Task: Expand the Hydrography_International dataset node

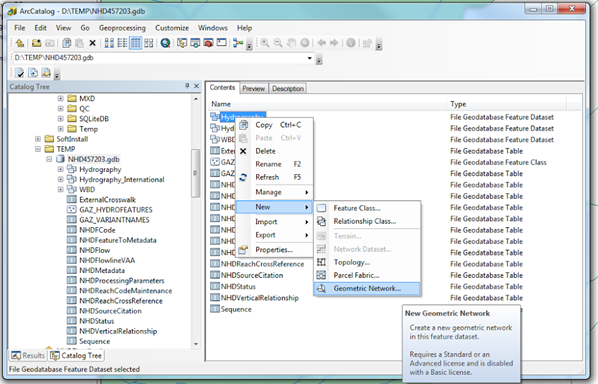Action: (61, 179)
